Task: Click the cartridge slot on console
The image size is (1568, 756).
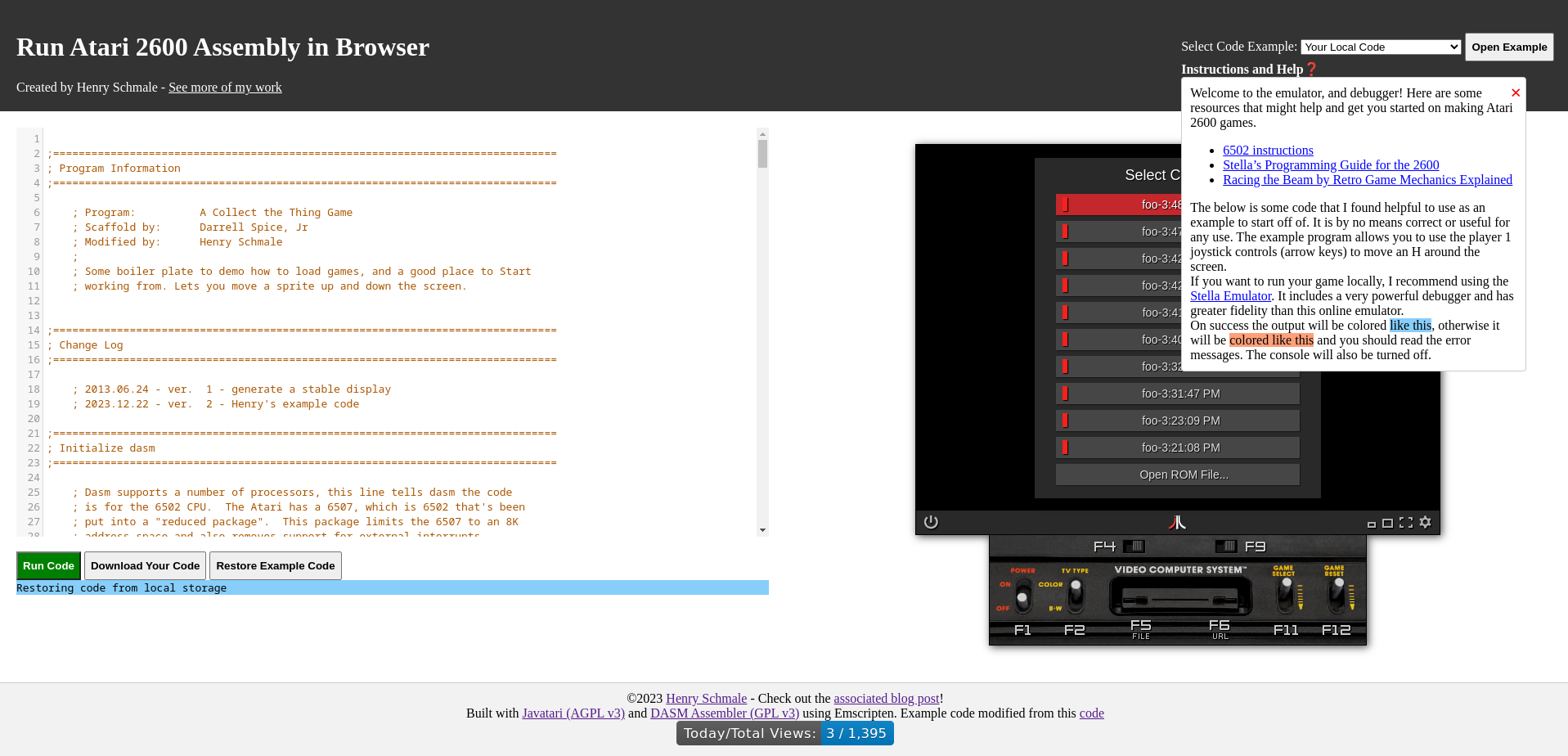Action: (x=1180, y=596)
